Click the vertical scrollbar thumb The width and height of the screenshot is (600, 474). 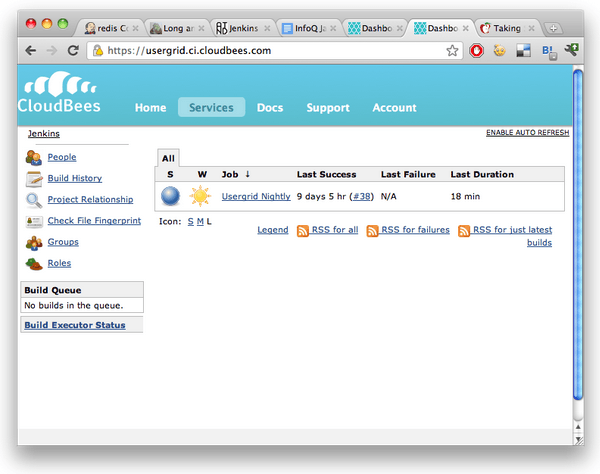tap(578, 234)
